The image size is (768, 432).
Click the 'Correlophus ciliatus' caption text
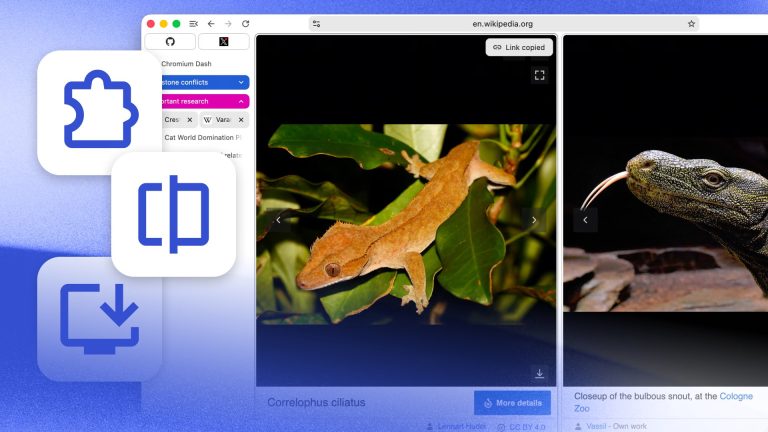click(x=316, y=402)
